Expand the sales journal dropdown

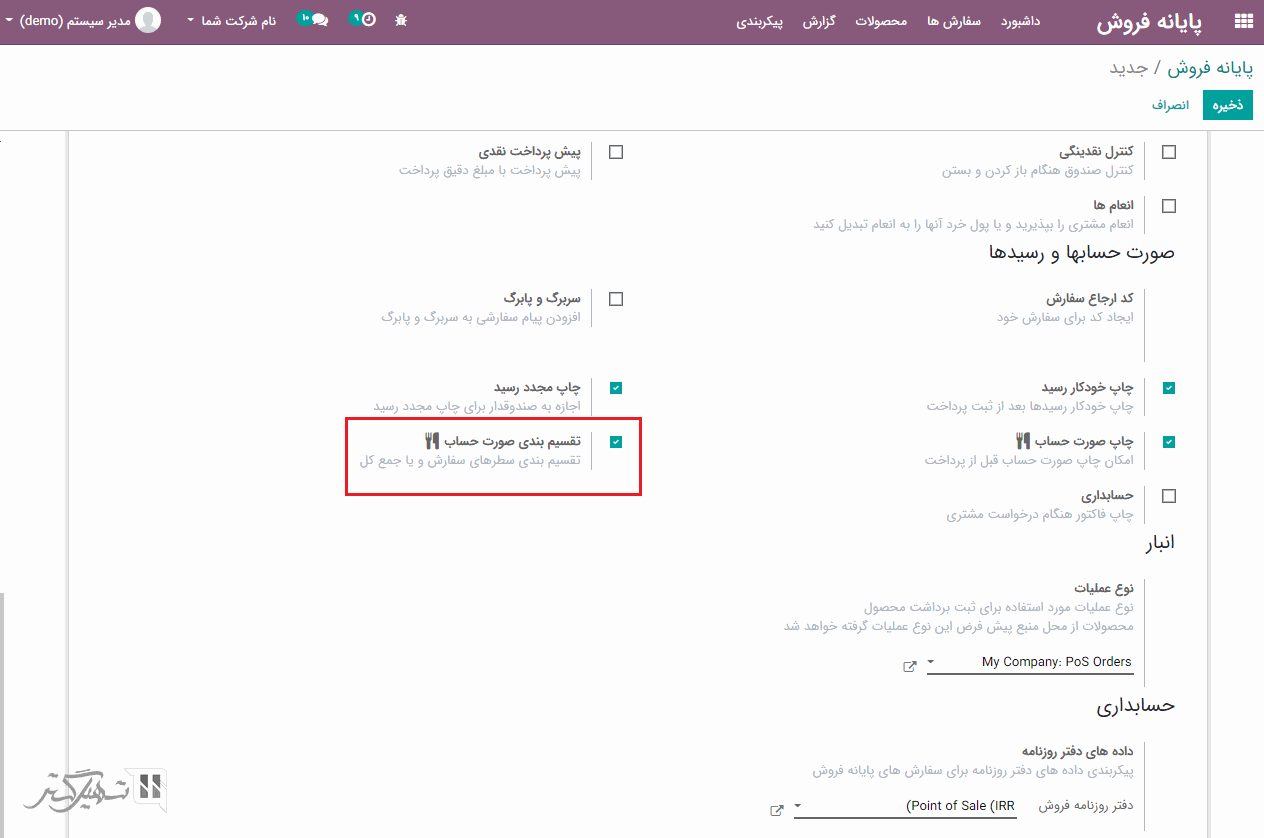tap(798, 806)
